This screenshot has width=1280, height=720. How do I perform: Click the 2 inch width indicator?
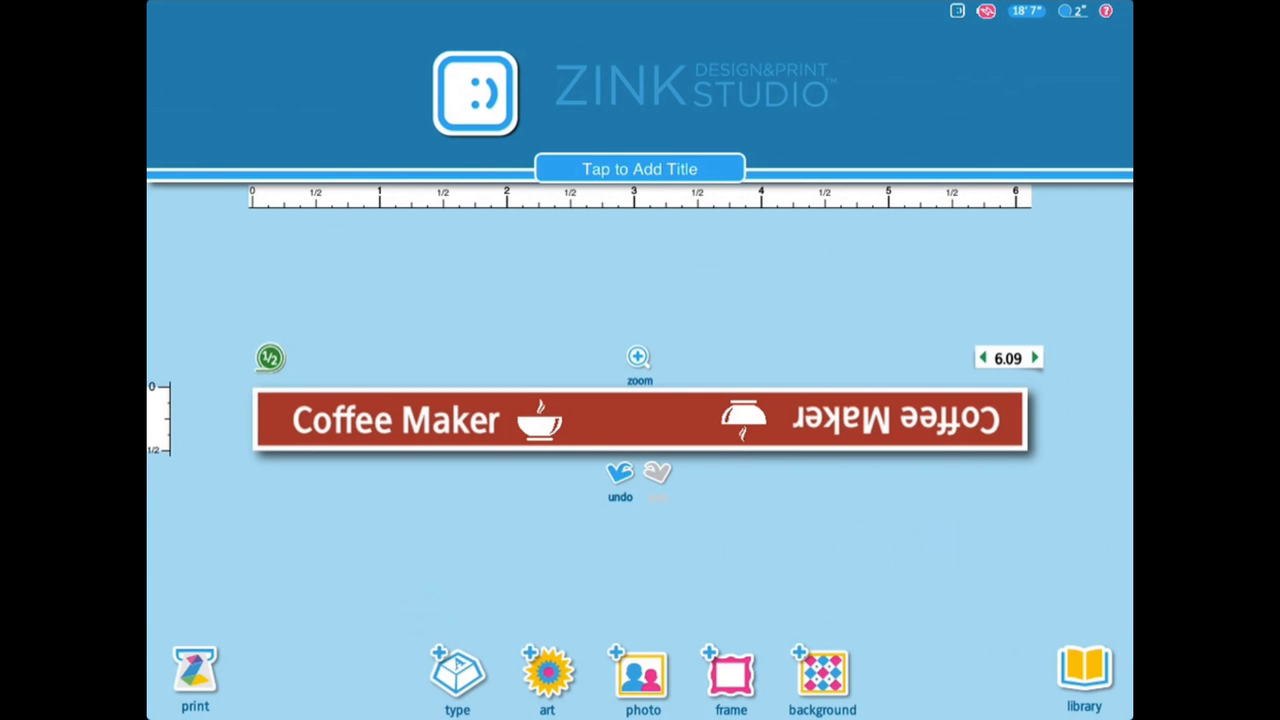(x=1072, y=11)
